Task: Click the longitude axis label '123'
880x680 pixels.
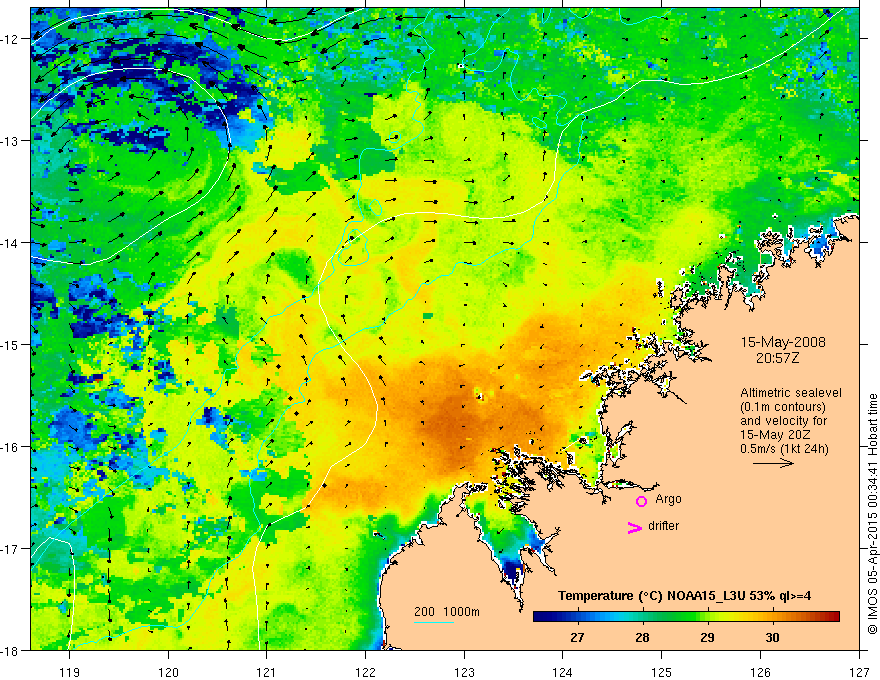Action: [464, 672]
